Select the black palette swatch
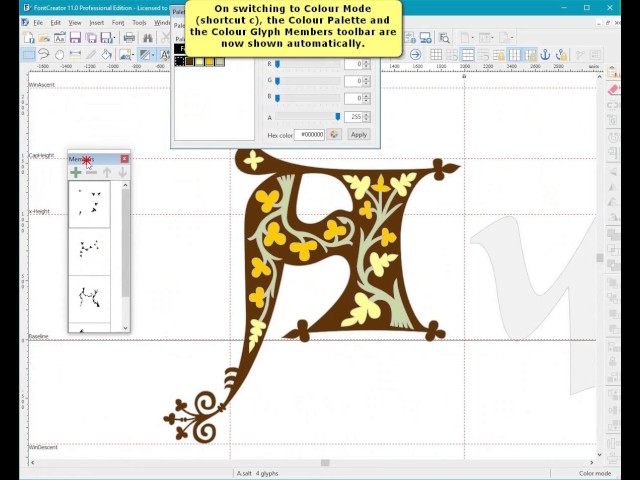This screenshot has height=480, width=640. (x=180, y=61)
